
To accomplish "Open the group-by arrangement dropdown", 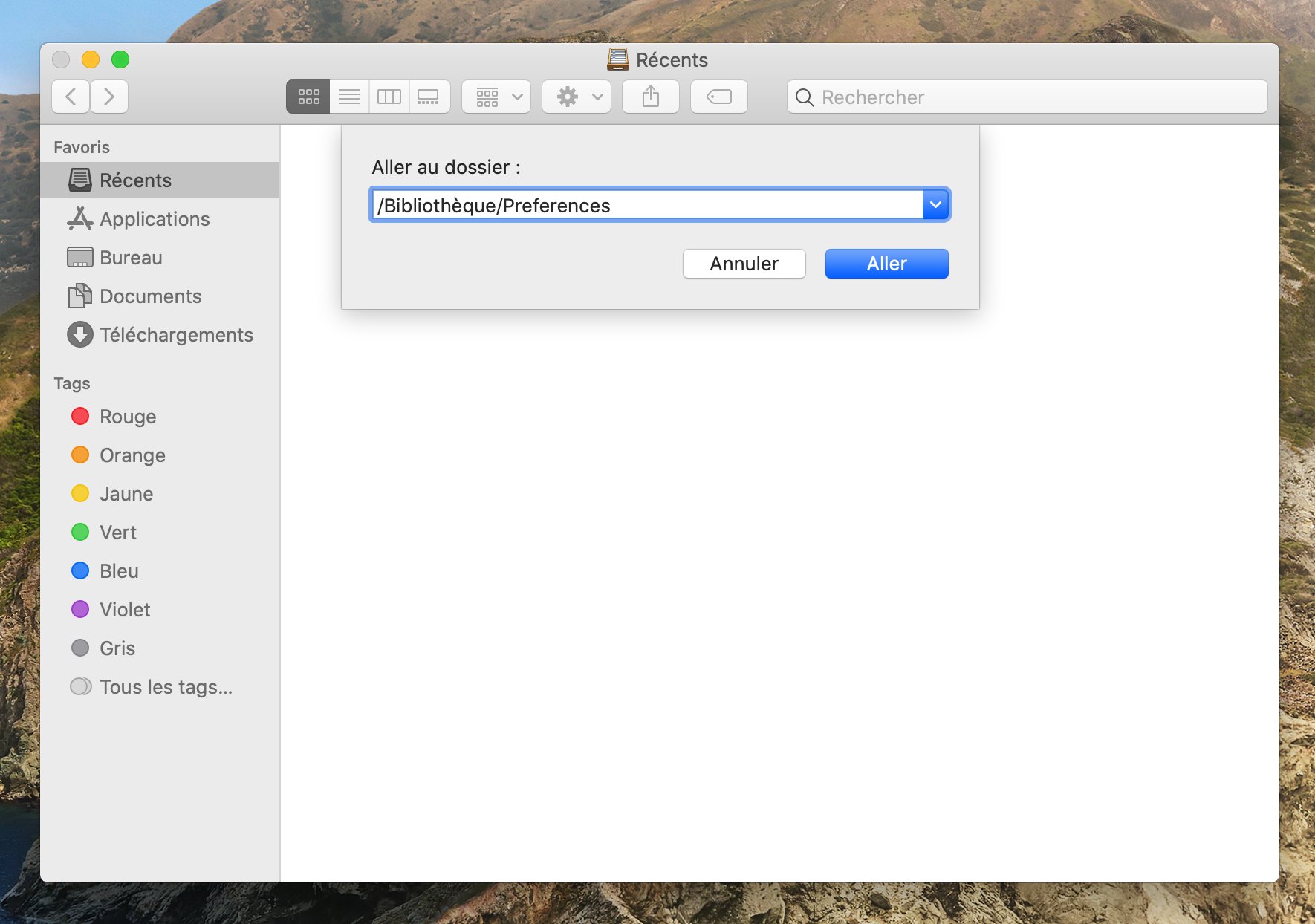I will (x=496, y=97).
